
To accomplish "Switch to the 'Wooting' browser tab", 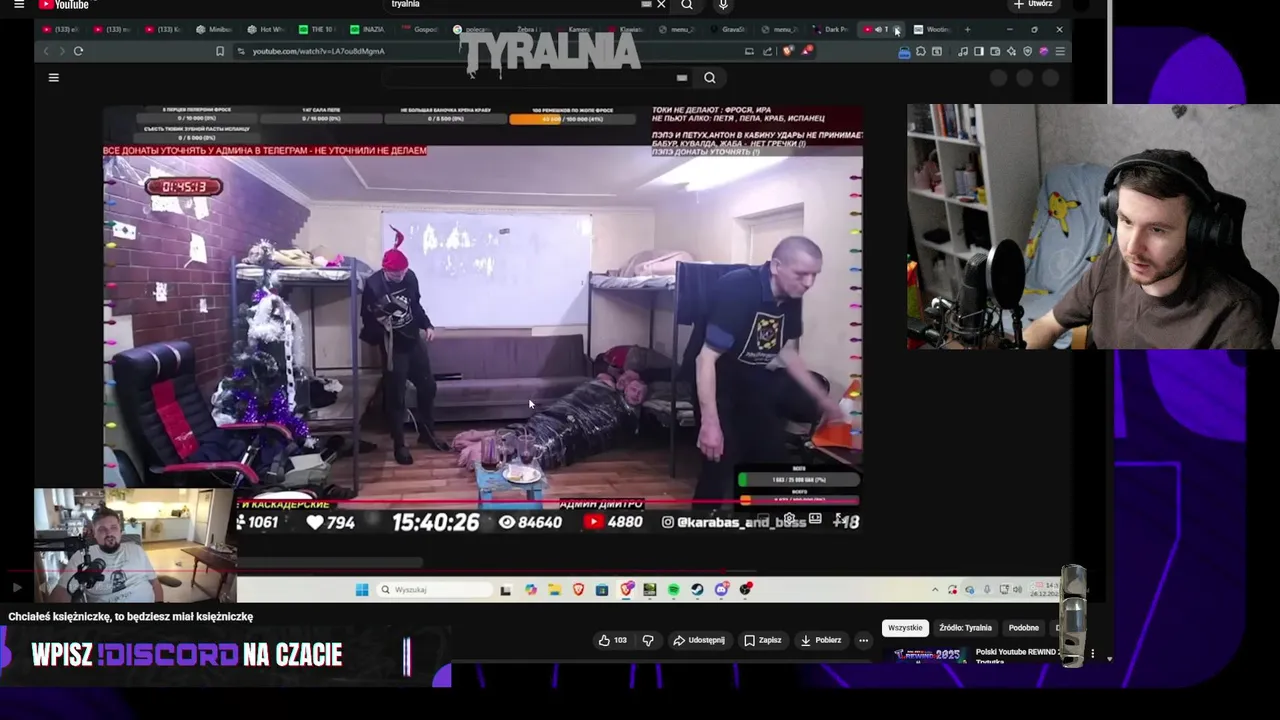I will click(932, 29).
